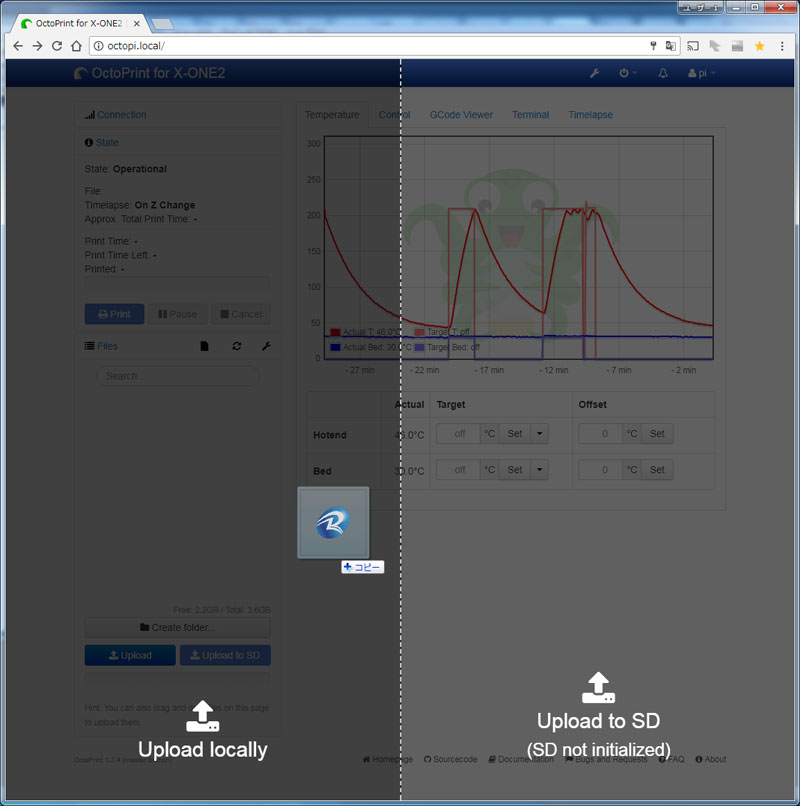Expand the Connection panel
The image size is (800, 806).
[121, 115]
